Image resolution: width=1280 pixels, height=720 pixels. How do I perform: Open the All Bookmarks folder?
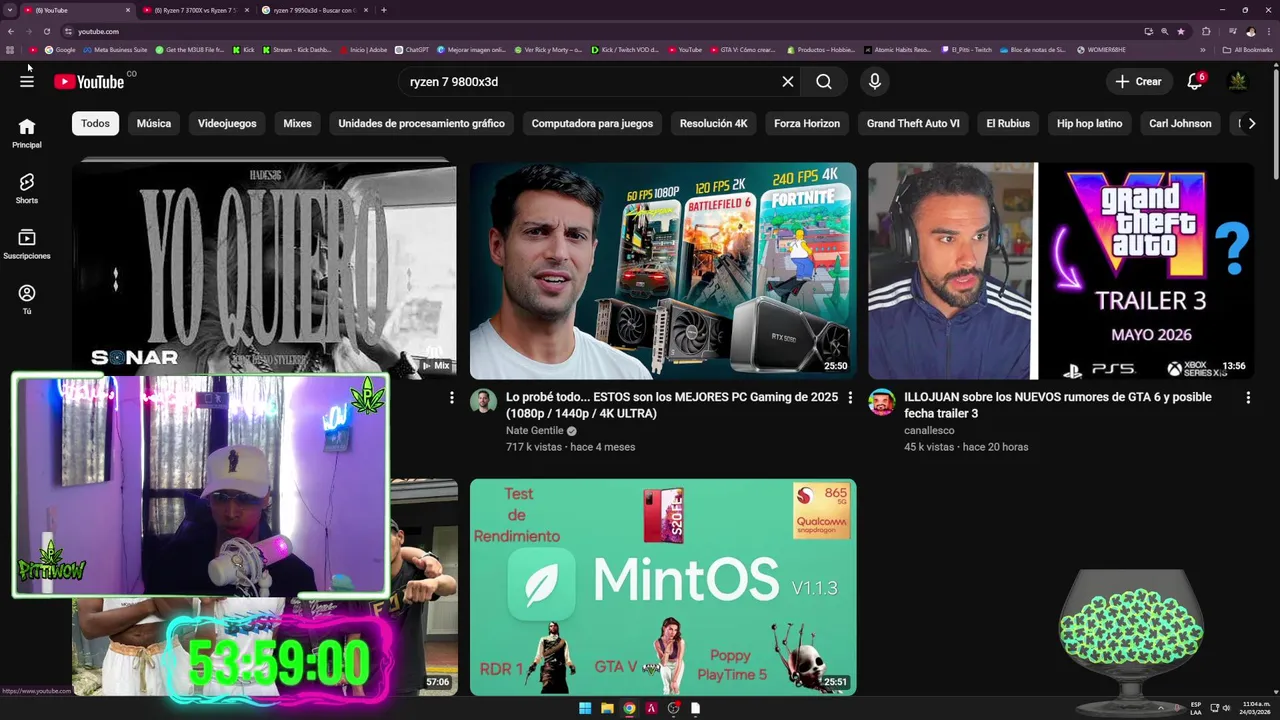pos(1247,49)
